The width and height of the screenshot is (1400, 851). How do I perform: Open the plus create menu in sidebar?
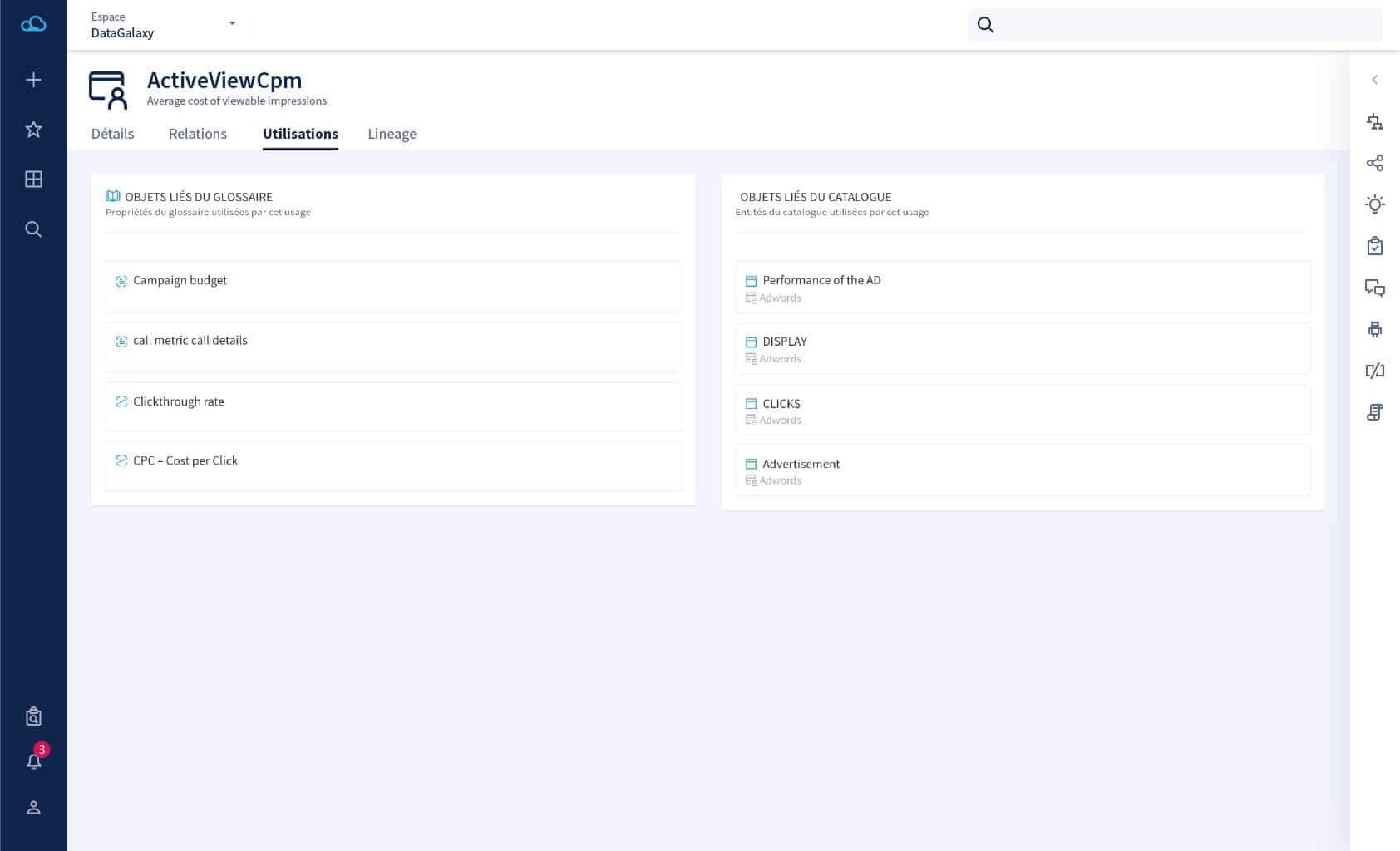pyautogui.click(x=33, y=80)
